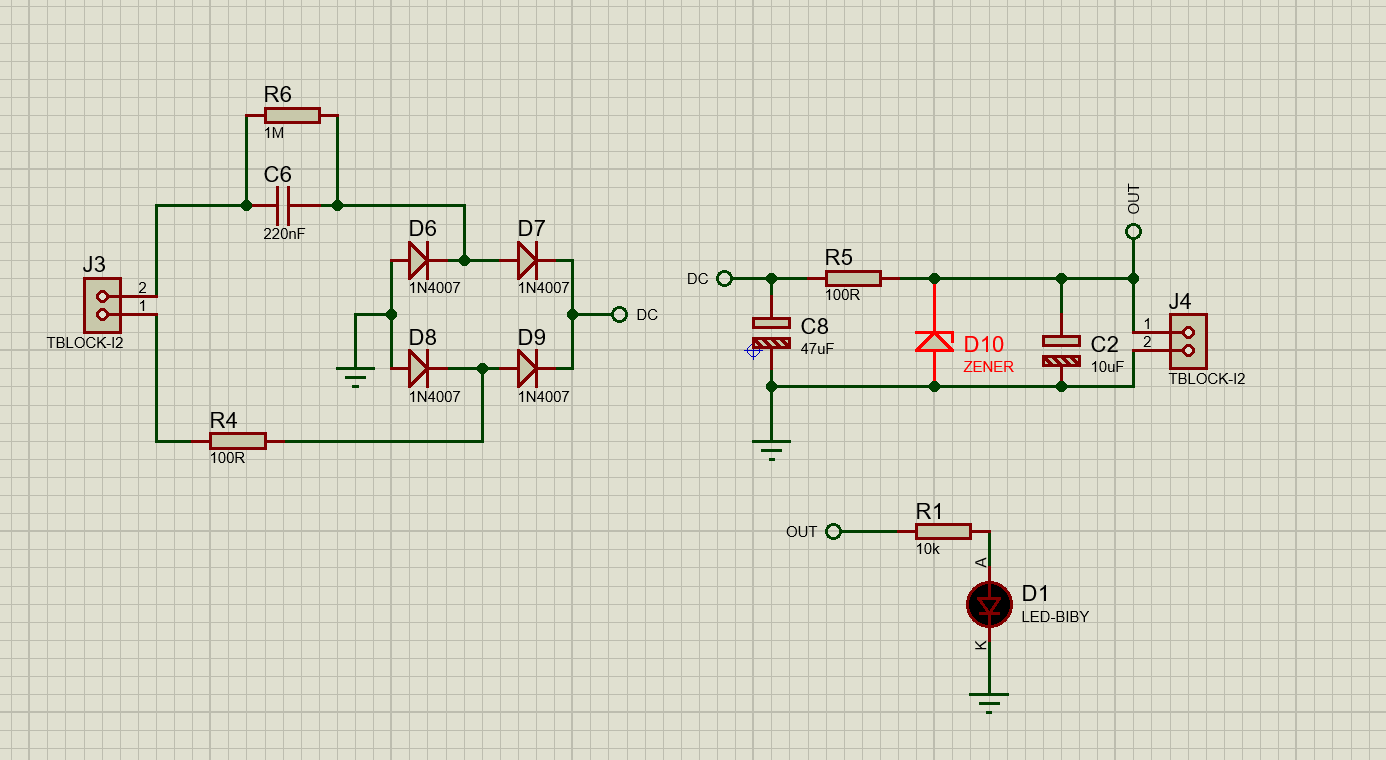1386x760 pixels.
Task: Click diode D7 symbol
Action: point(527,260)
